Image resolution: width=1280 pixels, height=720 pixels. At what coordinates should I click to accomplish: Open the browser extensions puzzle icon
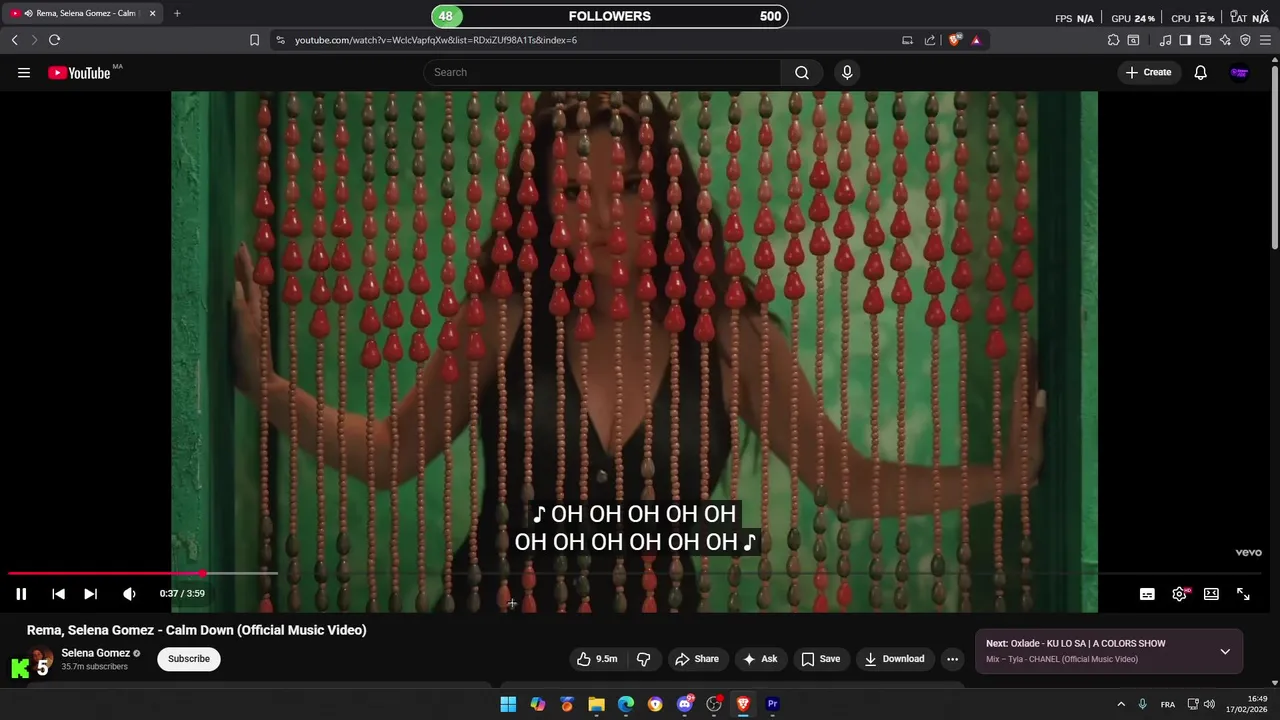point(1113,40)
